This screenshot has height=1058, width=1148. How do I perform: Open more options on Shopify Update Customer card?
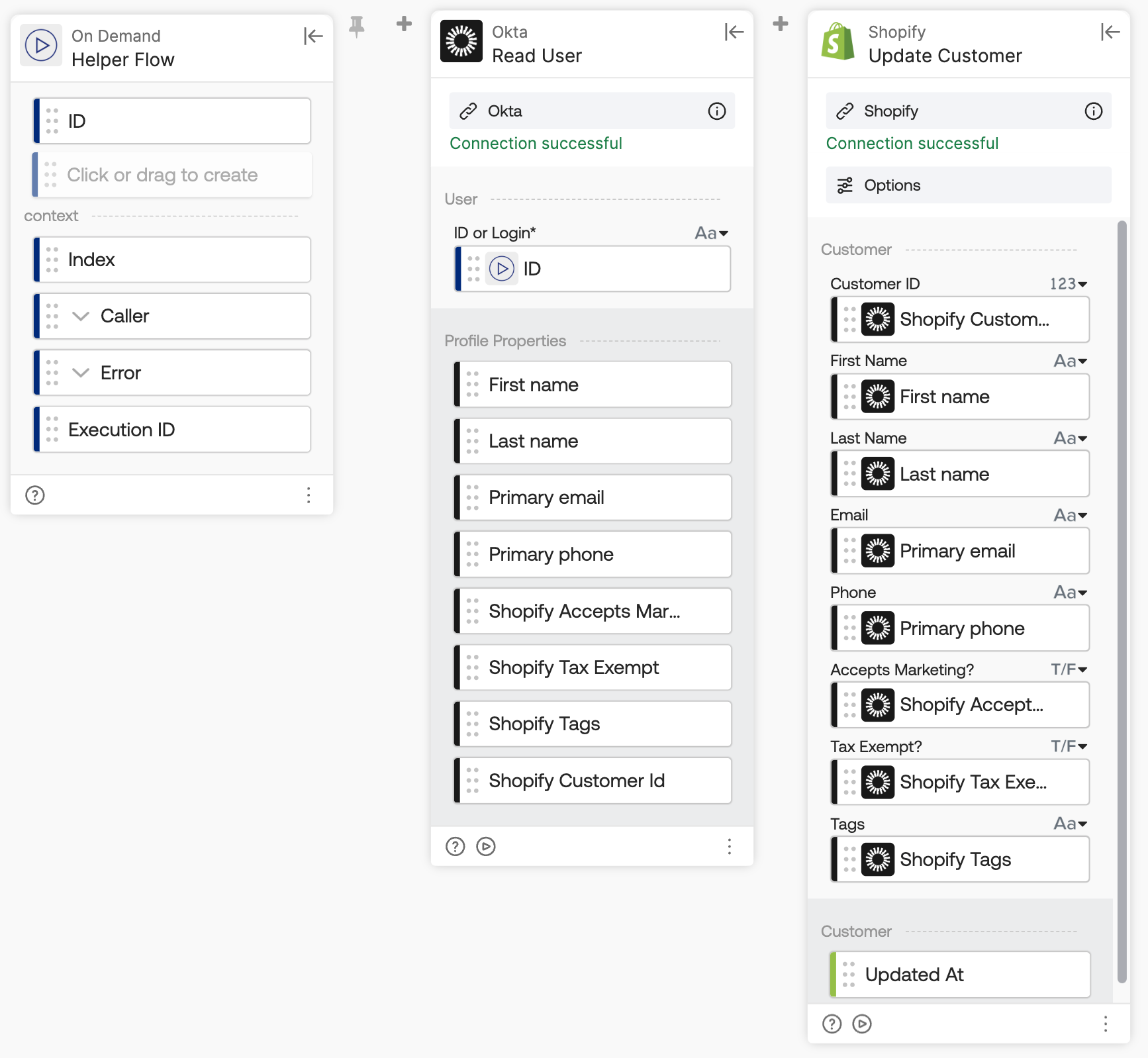tap(1105, 1024)
